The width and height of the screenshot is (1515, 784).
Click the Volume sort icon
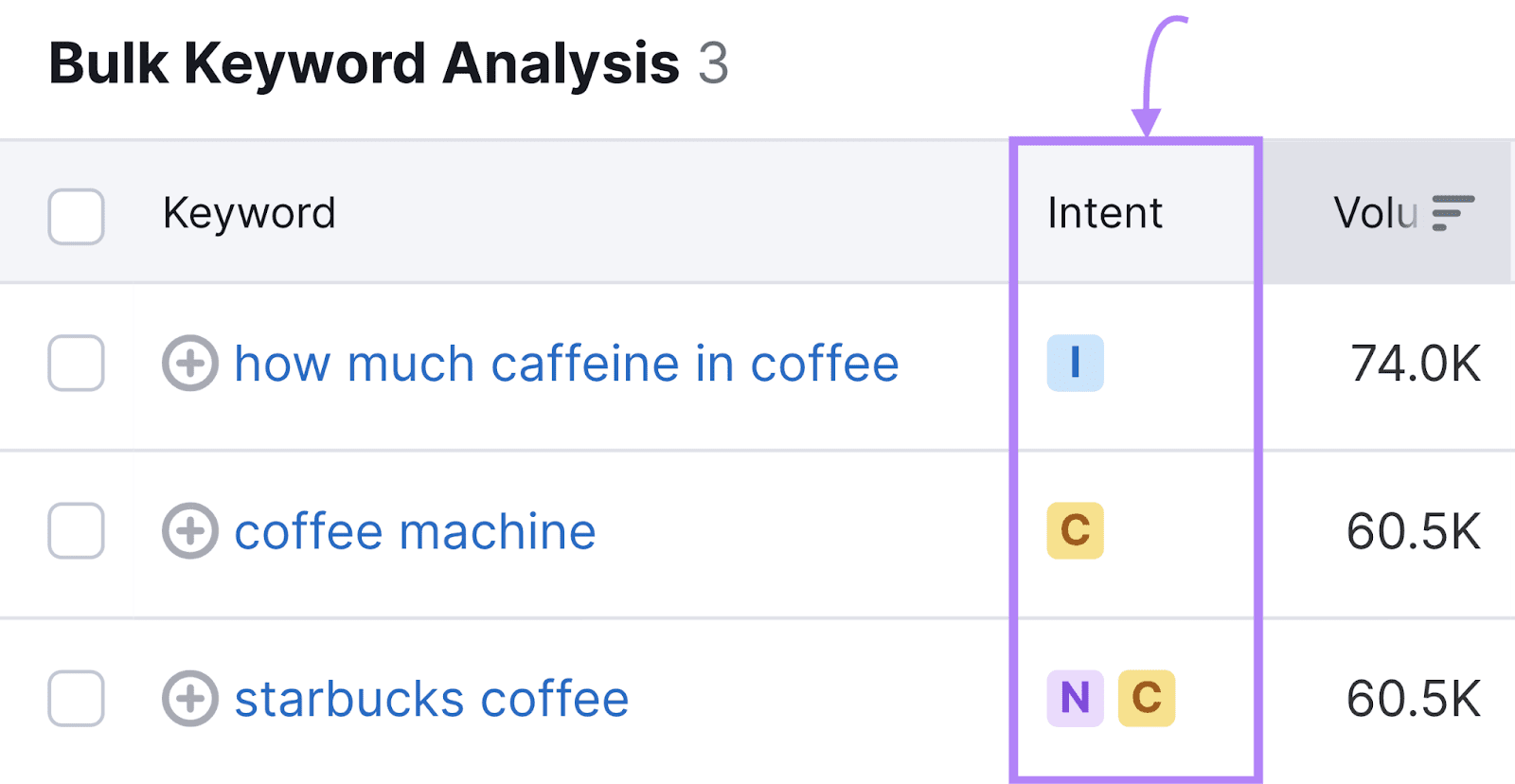1451,213
